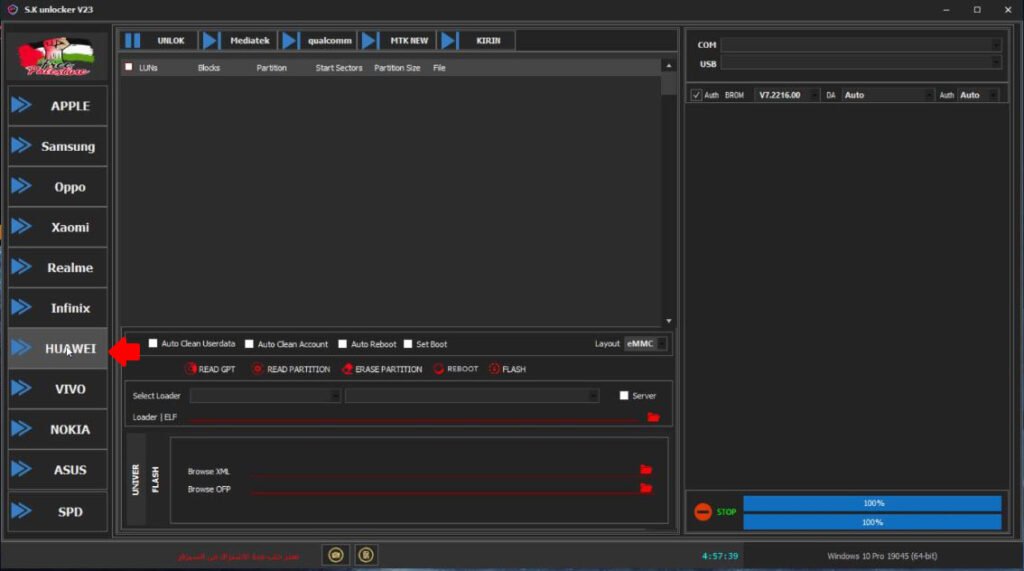This screenshot has width=1024, height=571.
Task: Open the Realme brand section
Action: (x=57, y=268)
